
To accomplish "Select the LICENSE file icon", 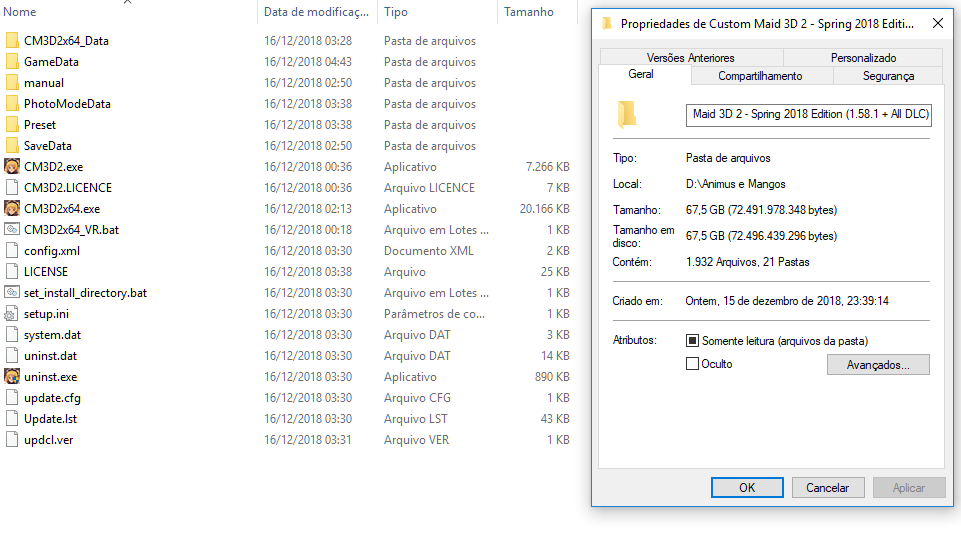I will 12,272.
